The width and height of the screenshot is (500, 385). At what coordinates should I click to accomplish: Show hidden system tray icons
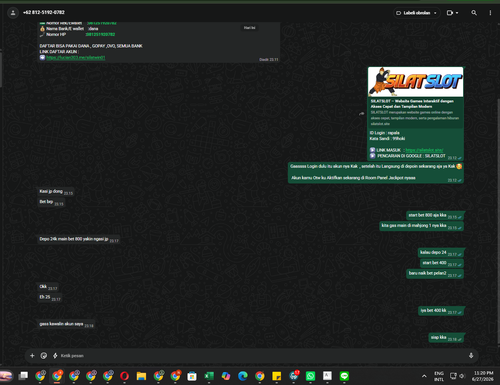pyautogui.click(x=424, y=376)
